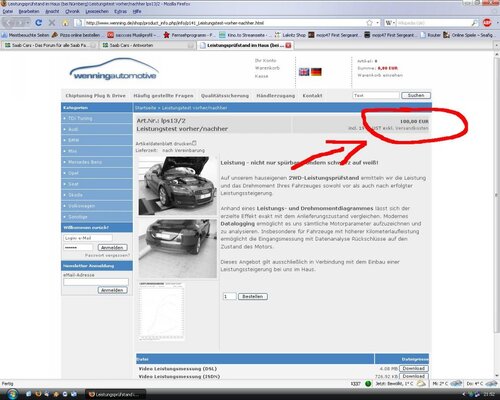Click the Firefox reload page icon

point(38,23)
